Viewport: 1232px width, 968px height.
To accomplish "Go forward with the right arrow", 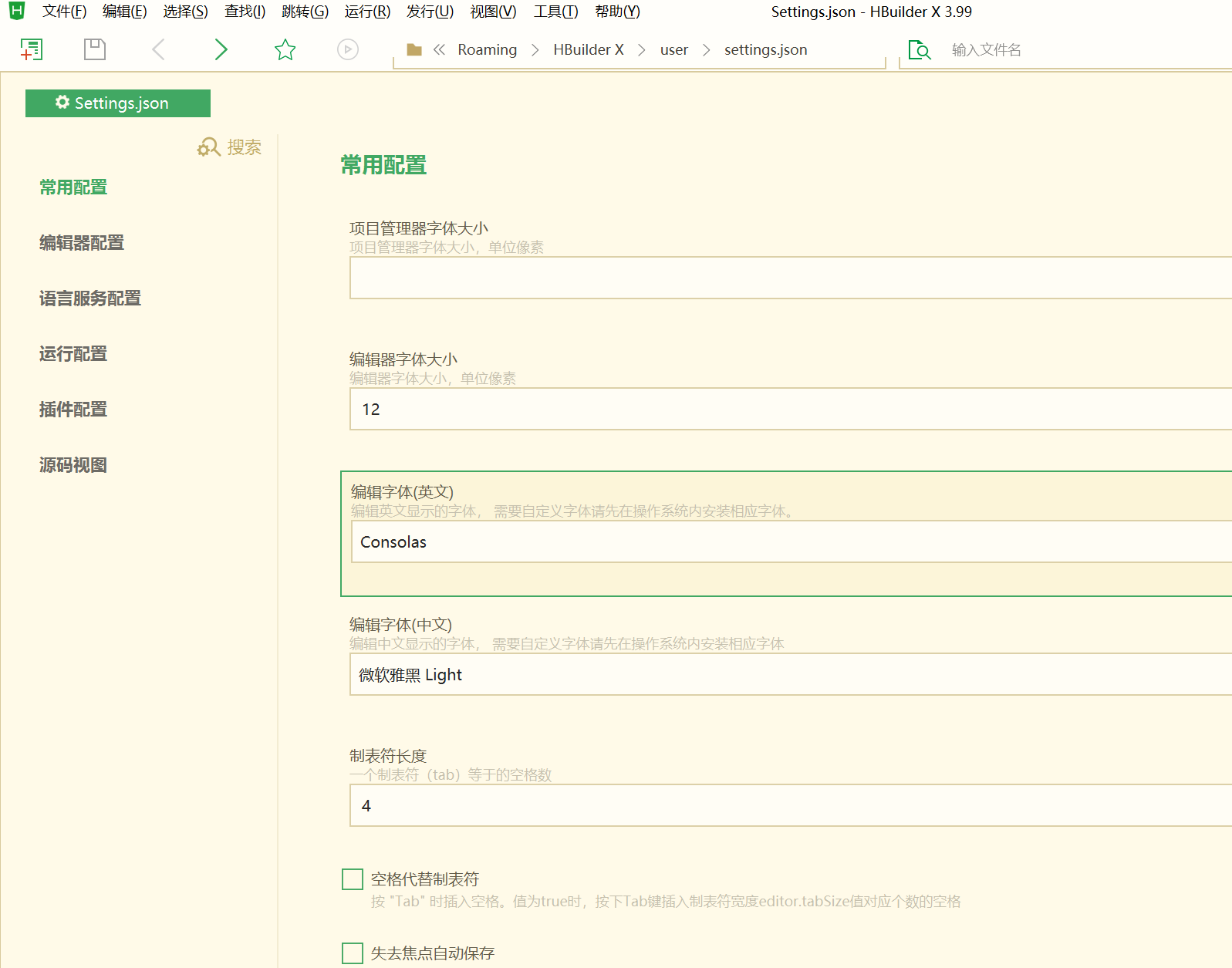I will [x=221, y=49].
